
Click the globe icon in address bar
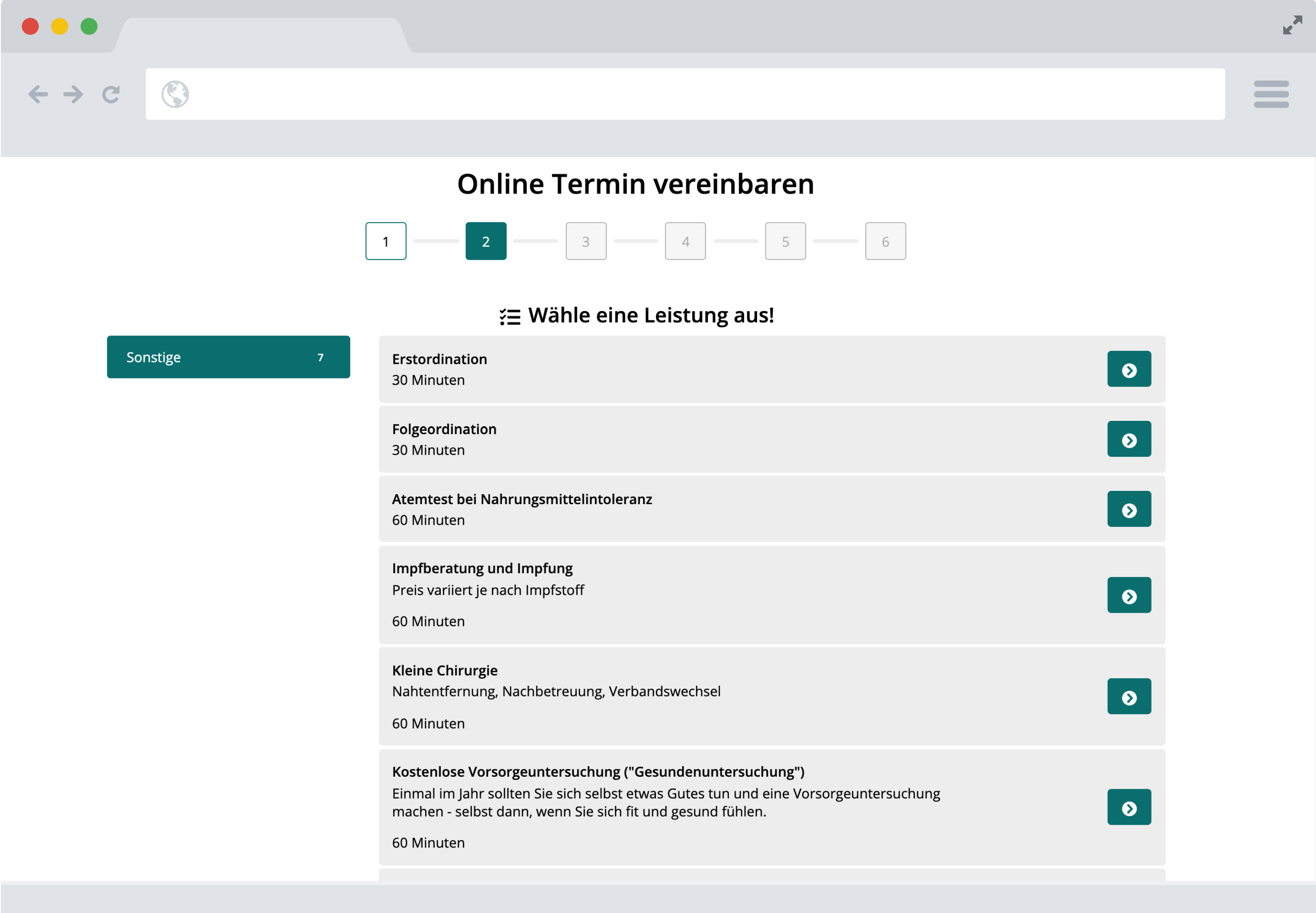pos(175,94)
